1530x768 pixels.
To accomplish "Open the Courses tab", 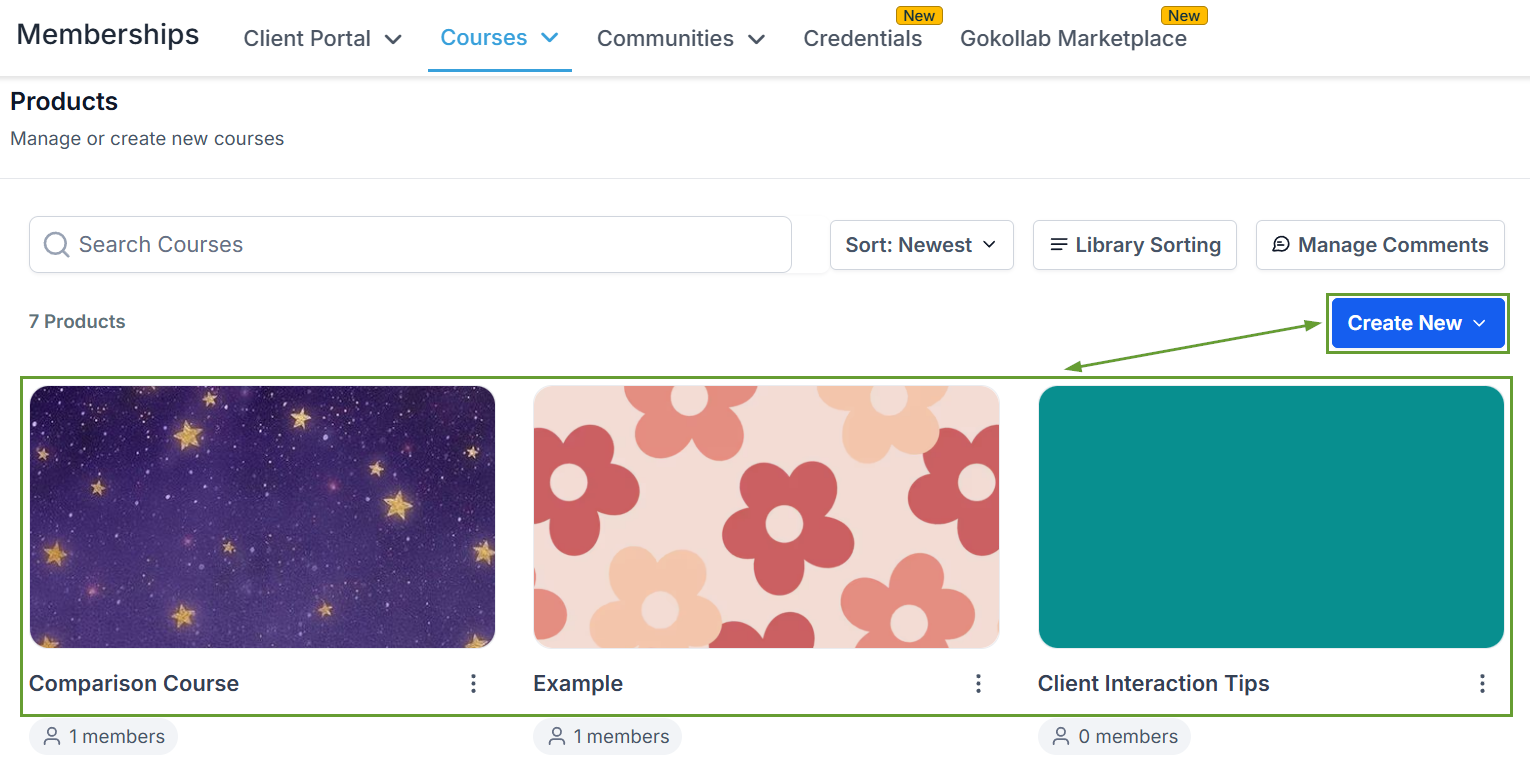I will click(x=498, y=38).
